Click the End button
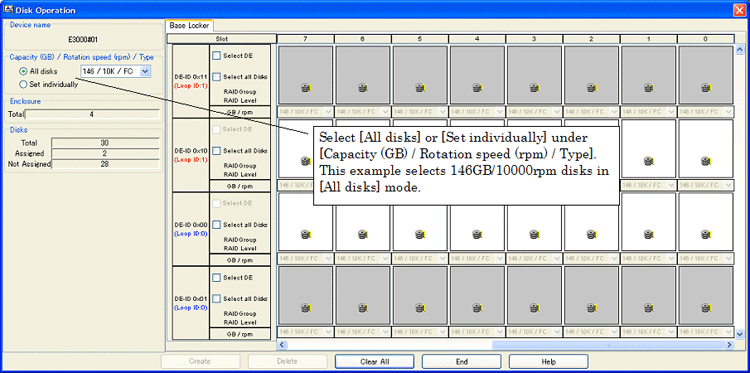 (462, 362)
